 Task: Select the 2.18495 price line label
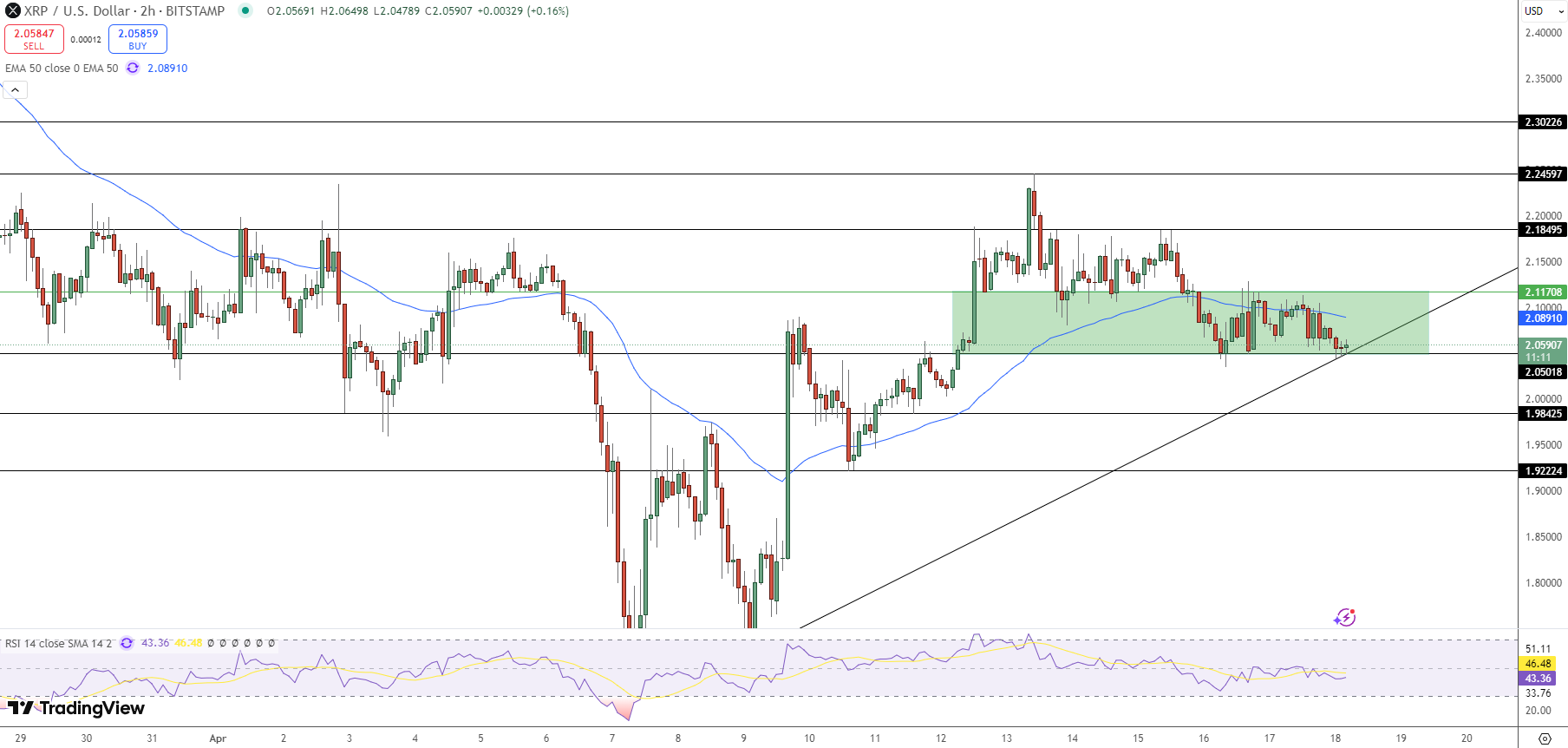1543,230
